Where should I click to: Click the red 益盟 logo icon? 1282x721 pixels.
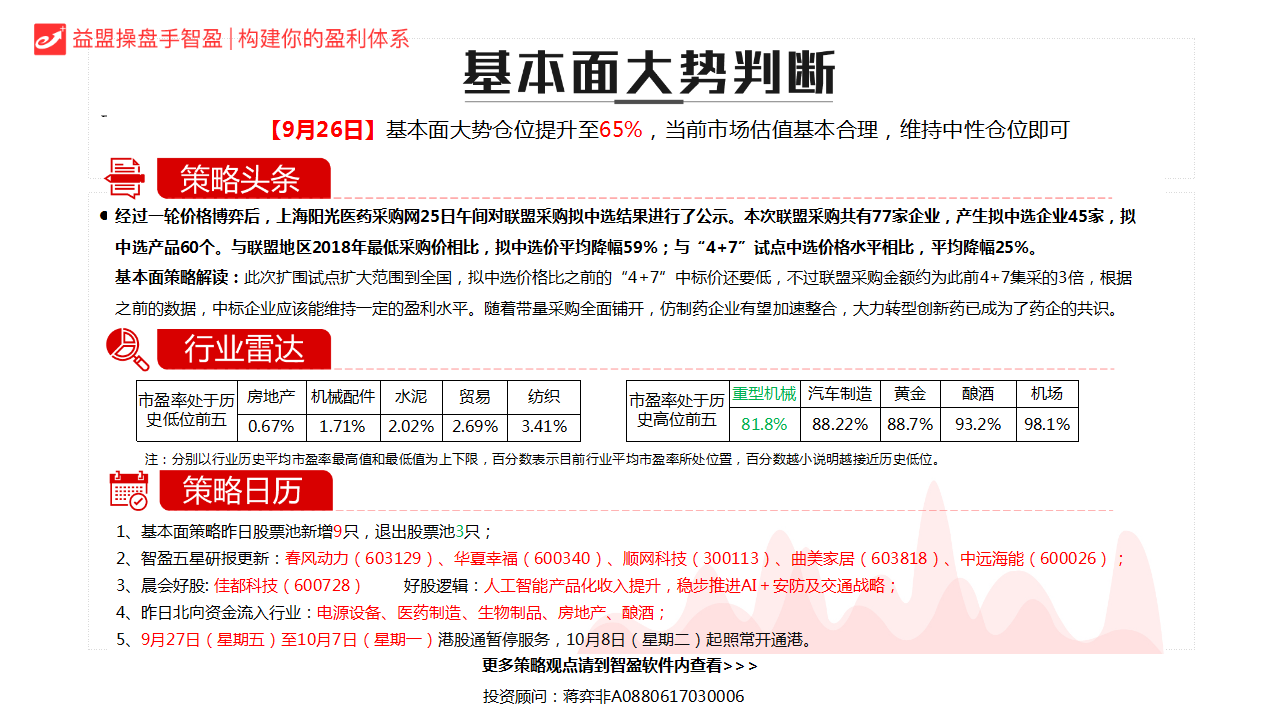49,38
